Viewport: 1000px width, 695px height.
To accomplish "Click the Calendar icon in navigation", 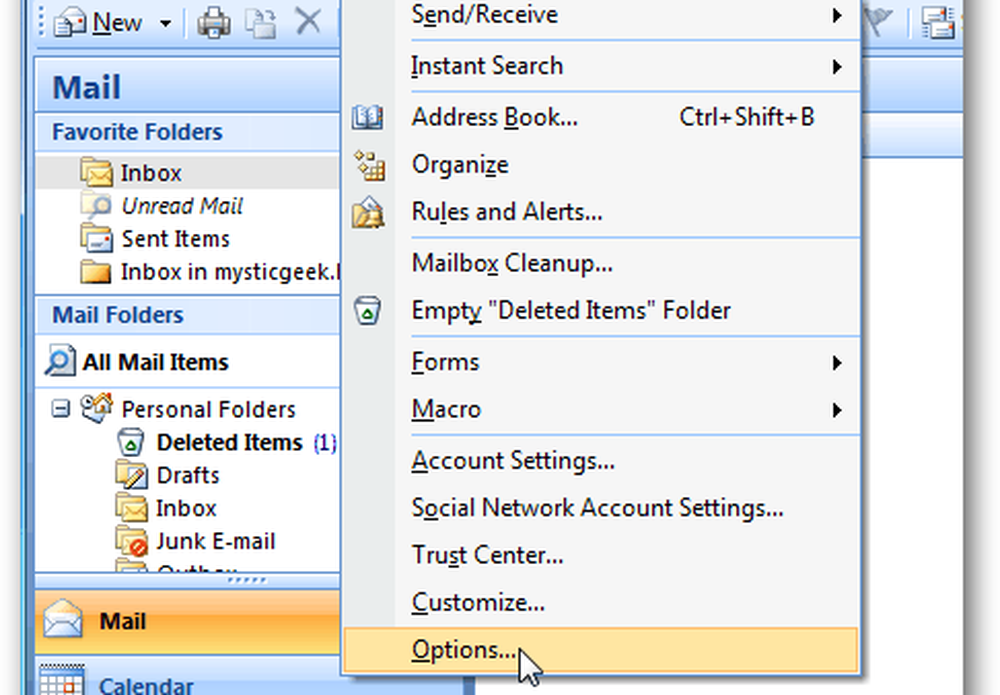I will [x=62, y=680].
